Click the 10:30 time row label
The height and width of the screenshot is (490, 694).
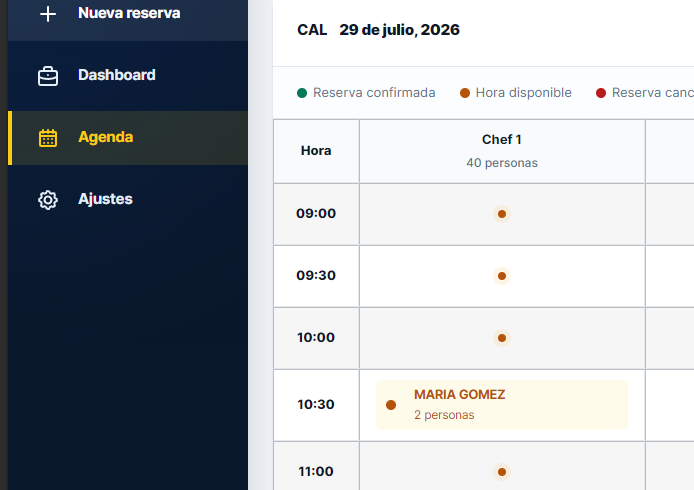316,405
